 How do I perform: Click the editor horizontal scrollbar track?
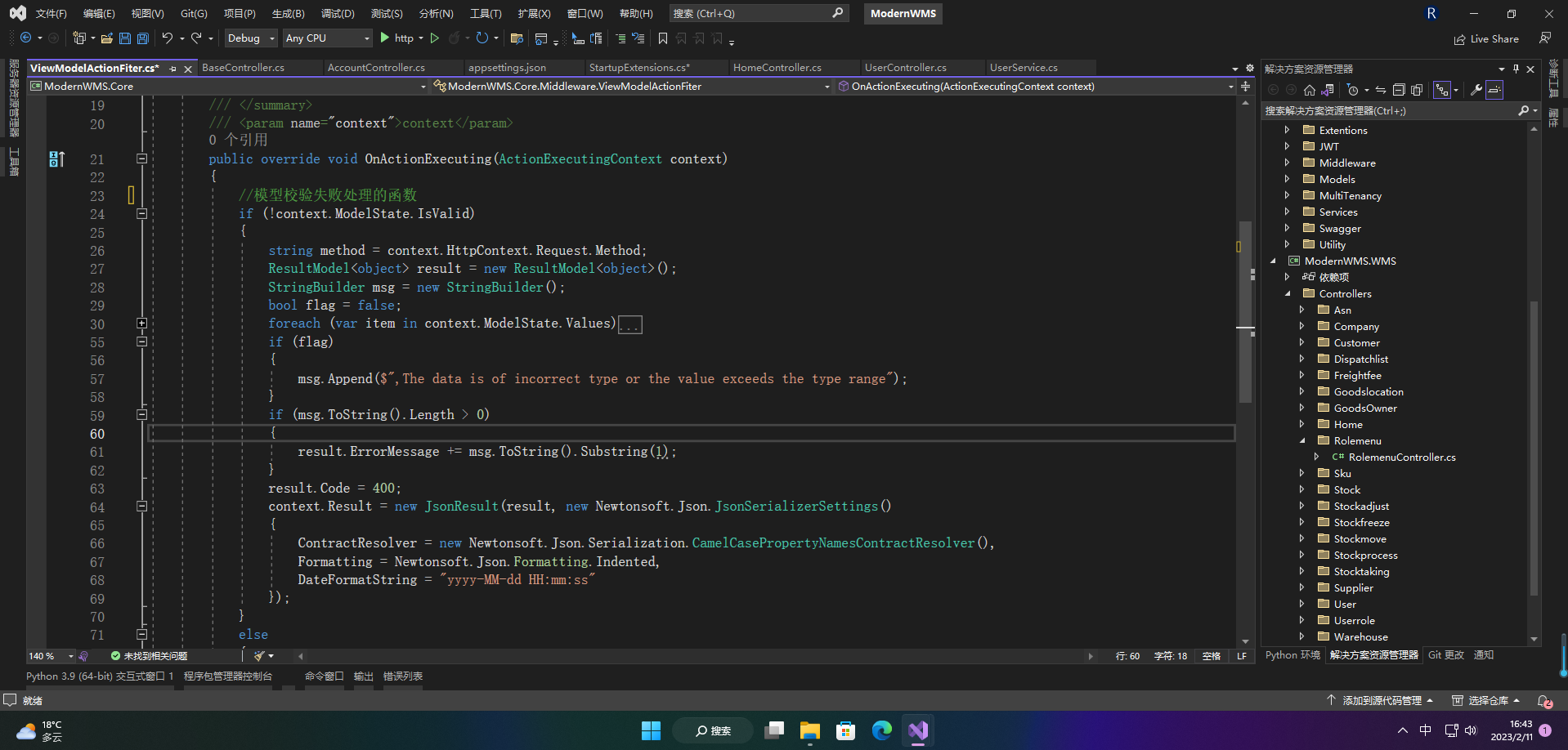click(x=695, y=656)
